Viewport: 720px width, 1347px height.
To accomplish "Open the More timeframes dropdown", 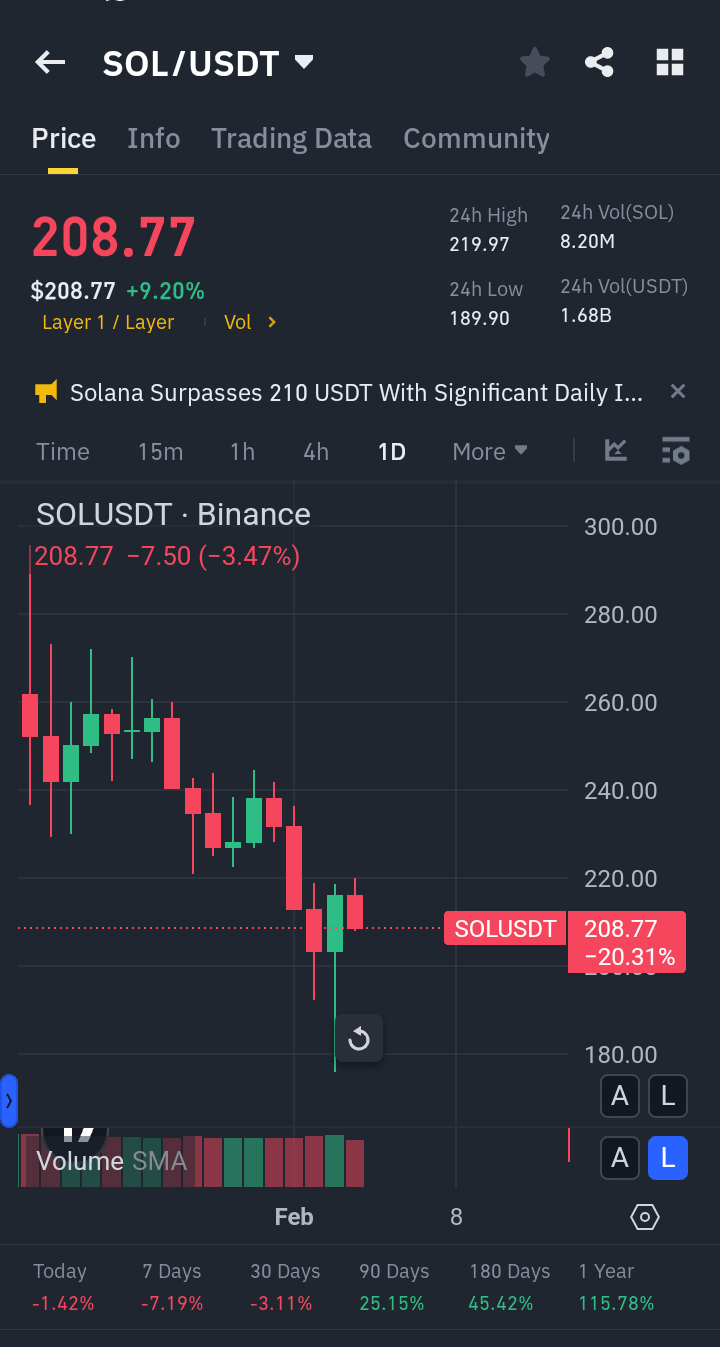I will [x=490, y=452].
